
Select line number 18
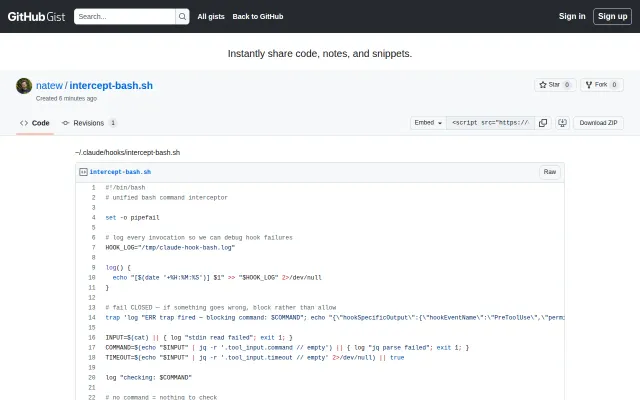click(x=92, y=358)
